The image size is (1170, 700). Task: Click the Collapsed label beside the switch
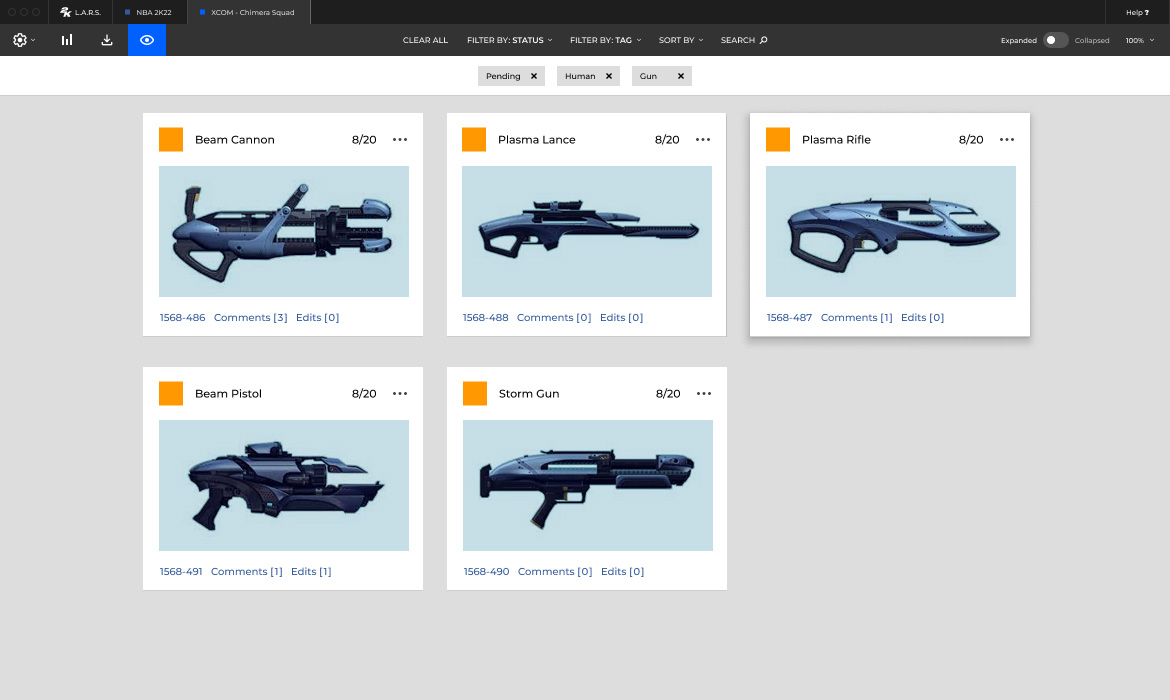click(x=1092, y=40)
